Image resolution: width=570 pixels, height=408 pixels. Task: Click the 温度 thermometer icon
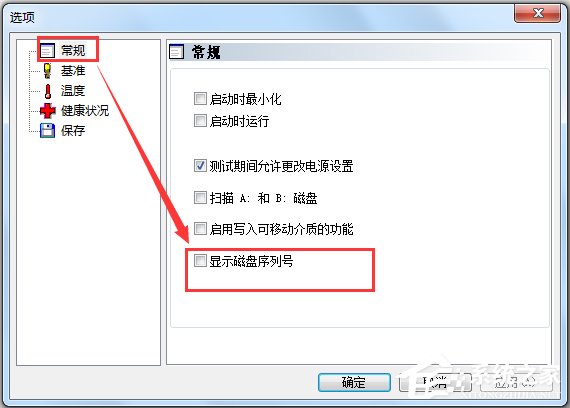click(x=48, y=91)
